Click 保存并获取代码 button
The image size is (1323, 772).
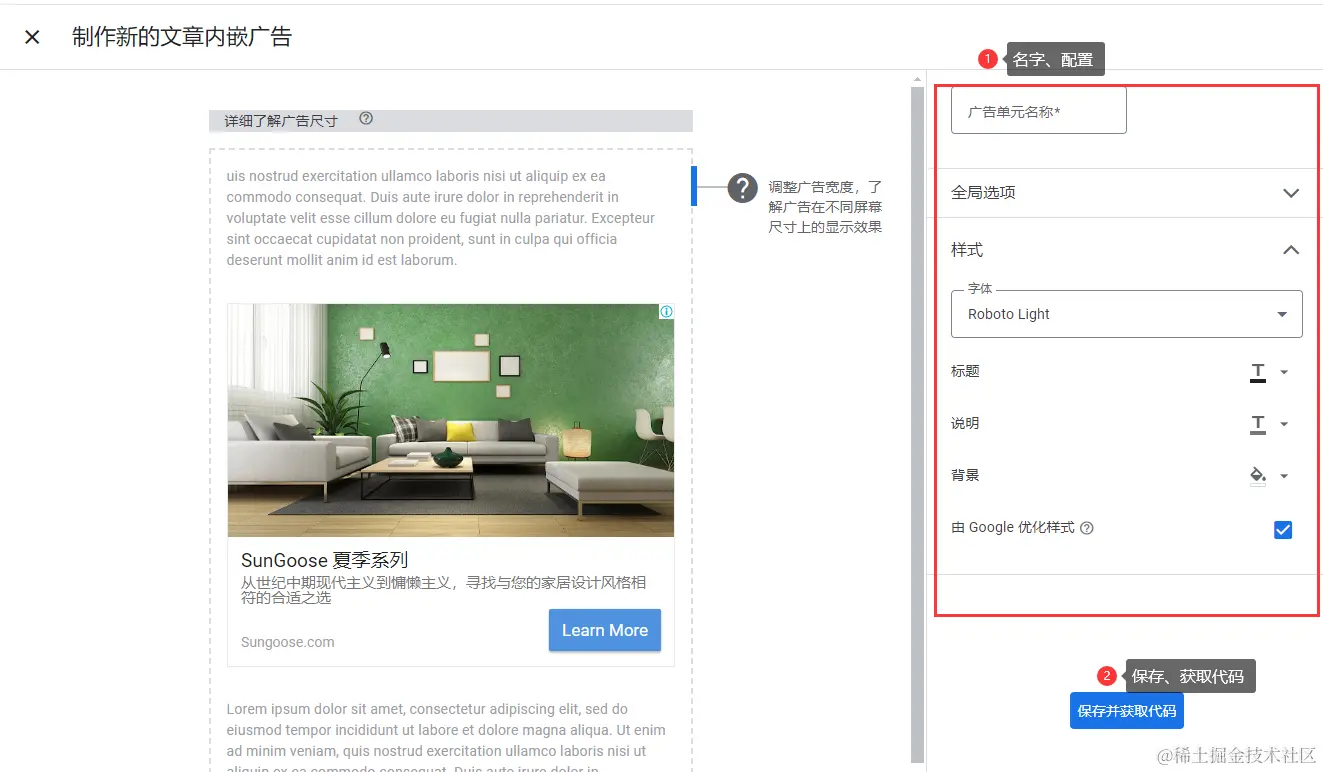click(1126, 711)
